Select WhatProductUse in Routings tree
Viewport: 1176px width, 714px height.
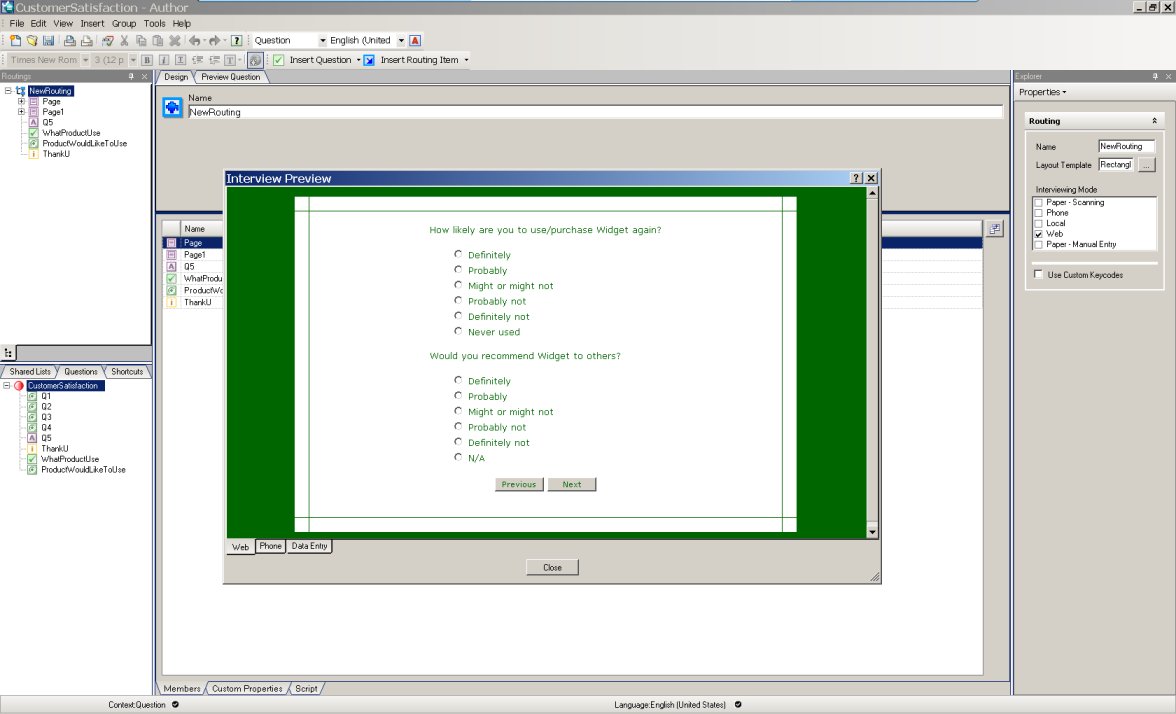pos(71,133)
